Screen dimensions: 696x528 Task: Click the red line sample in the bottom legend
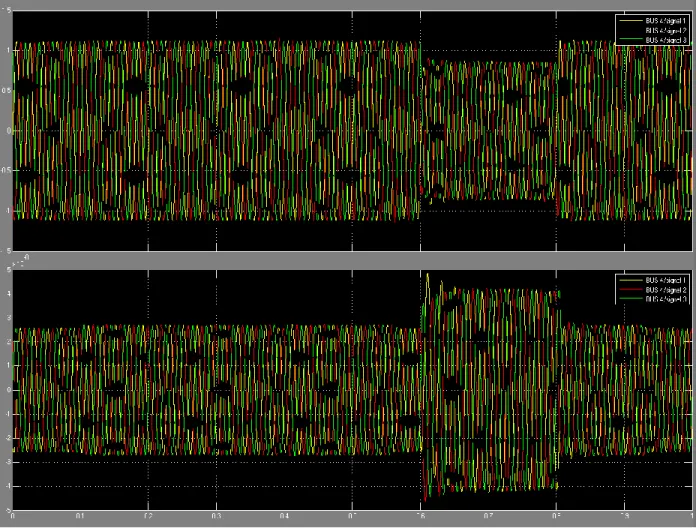point(631,289)
